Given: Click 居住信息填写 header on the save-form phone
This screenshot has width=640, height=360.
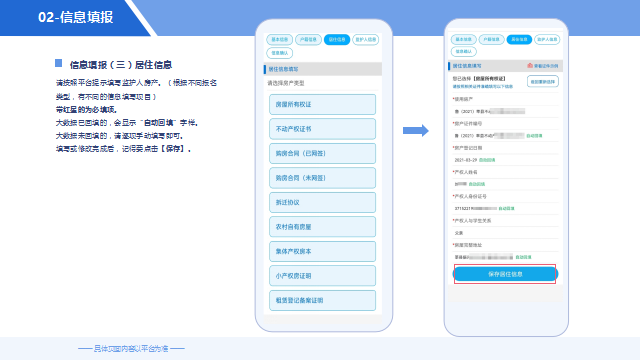Looking at the screenshot, I should pos(467,66).
